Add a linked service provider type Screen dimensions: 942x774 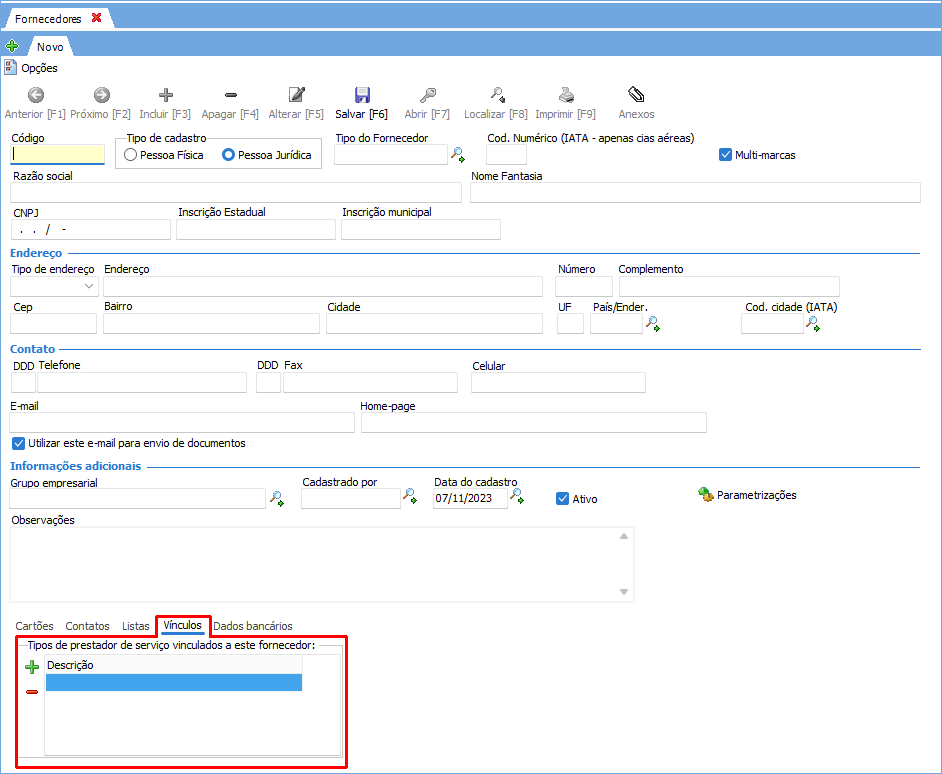tap(32, 666)
